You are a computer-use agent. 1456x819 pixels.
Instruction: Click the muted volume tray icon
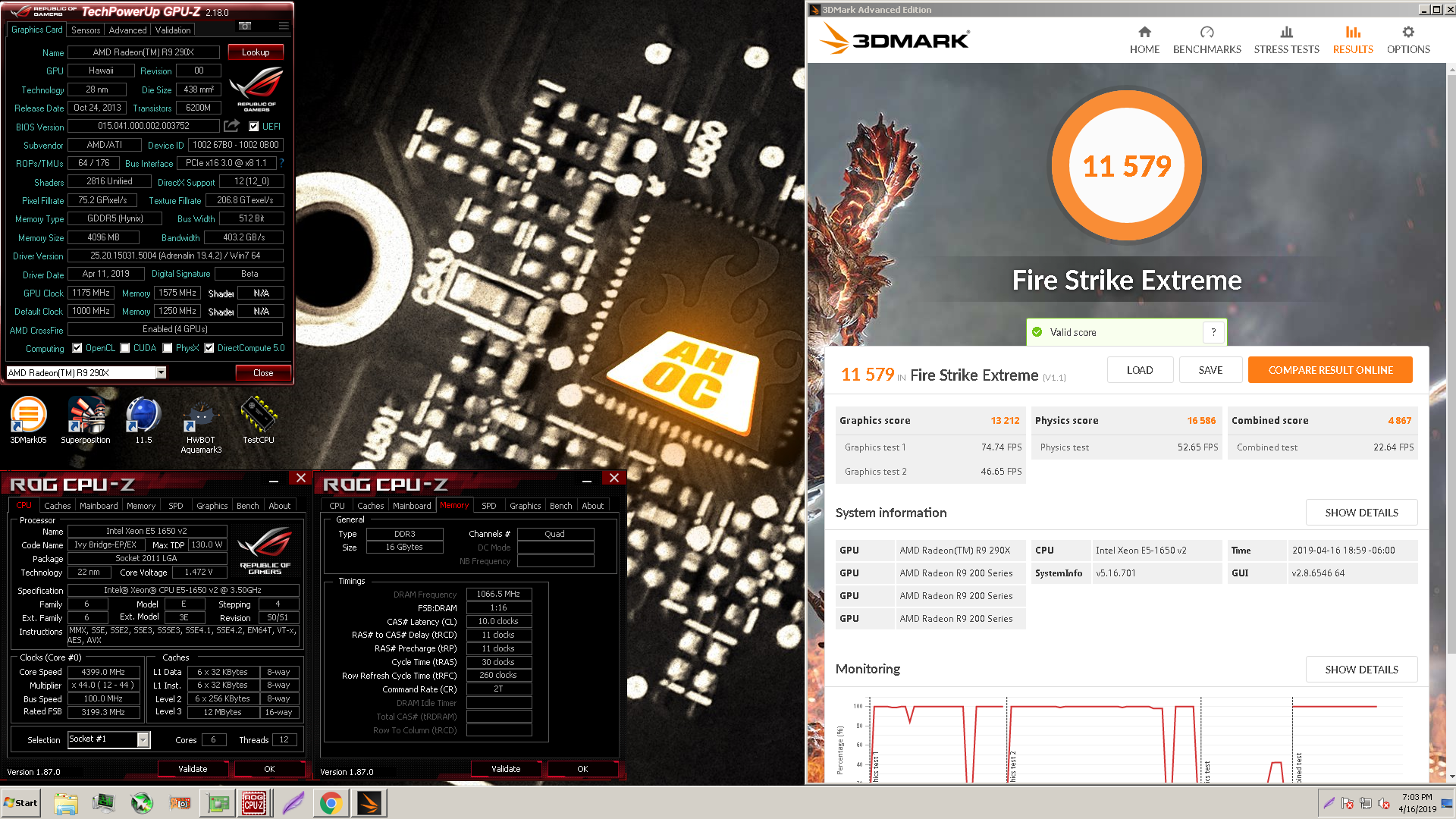tap(1384, 803)
